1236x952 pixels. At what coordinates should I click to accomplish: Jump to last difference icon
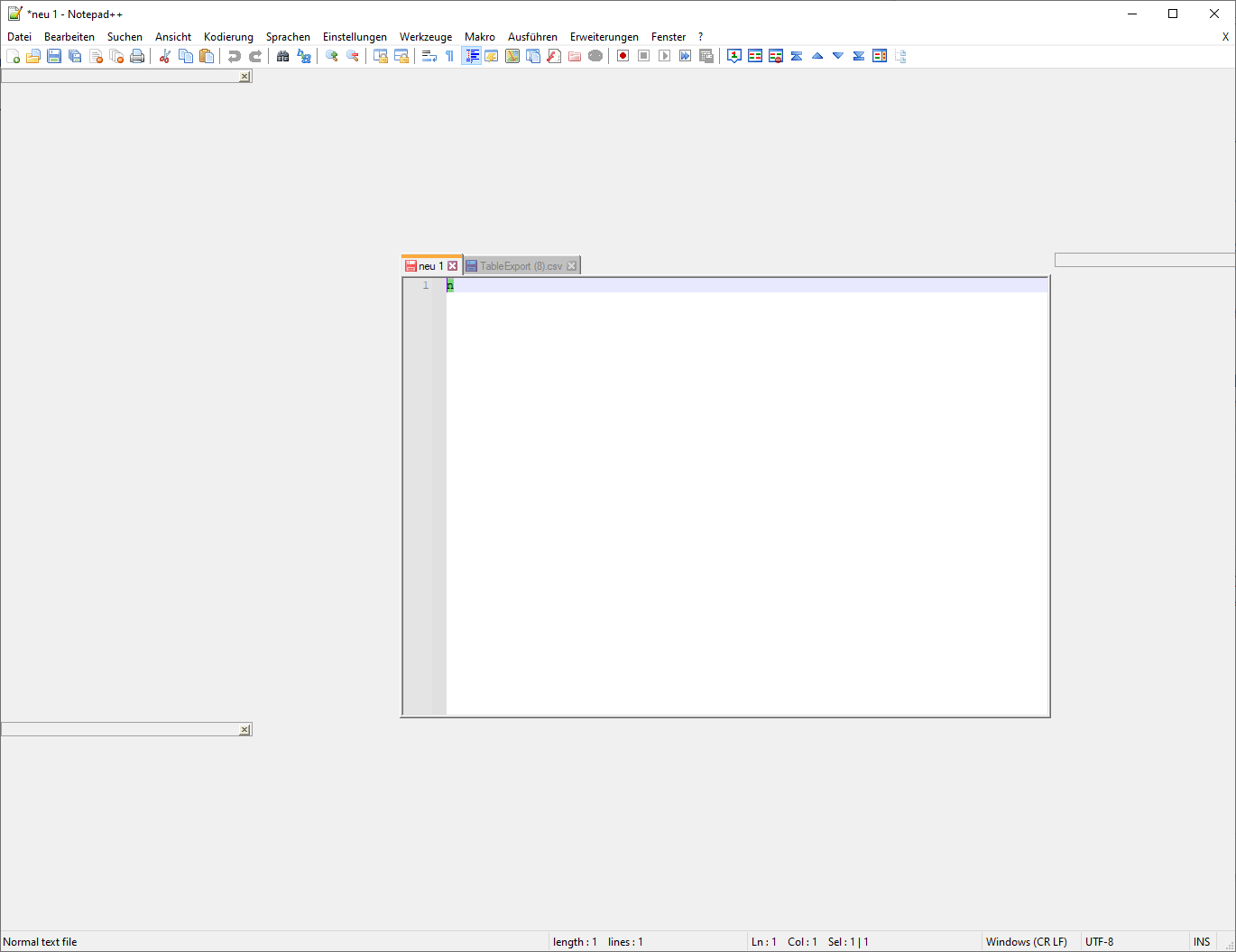(x=859, y=56)
